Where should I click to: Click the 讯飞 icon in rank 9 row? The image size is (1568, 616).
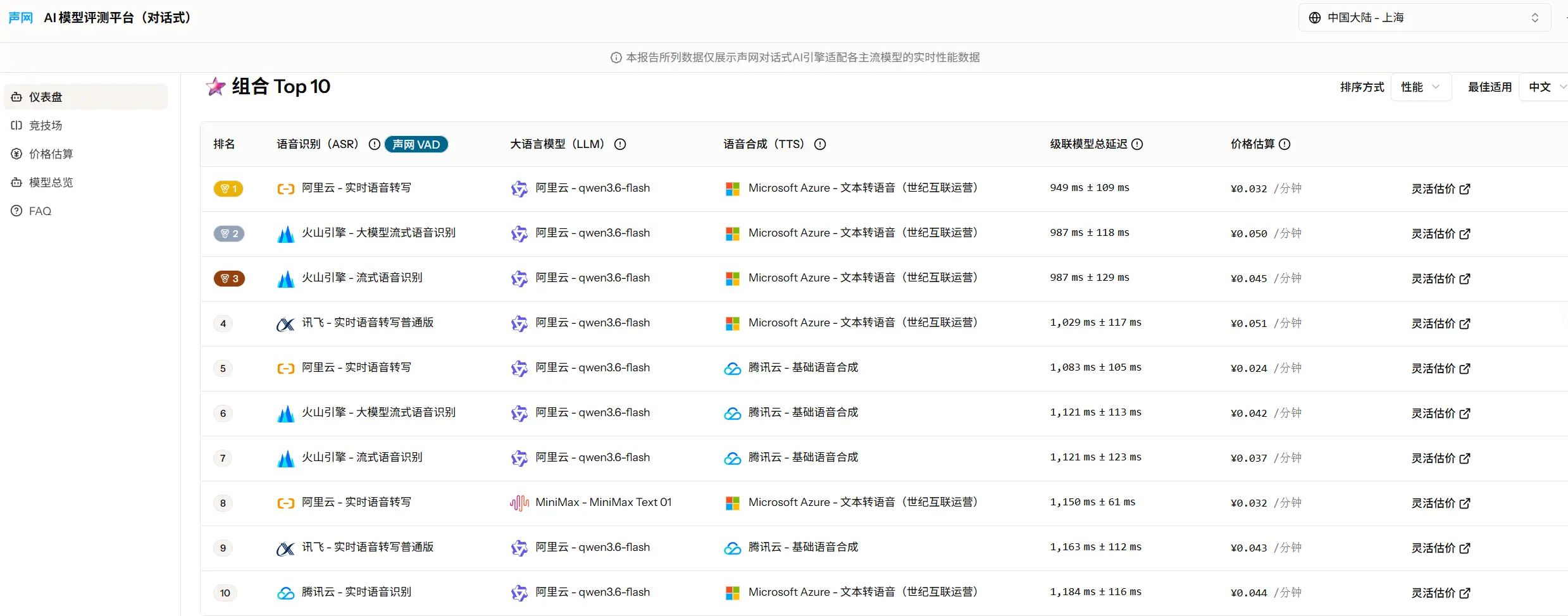(286, 548)
